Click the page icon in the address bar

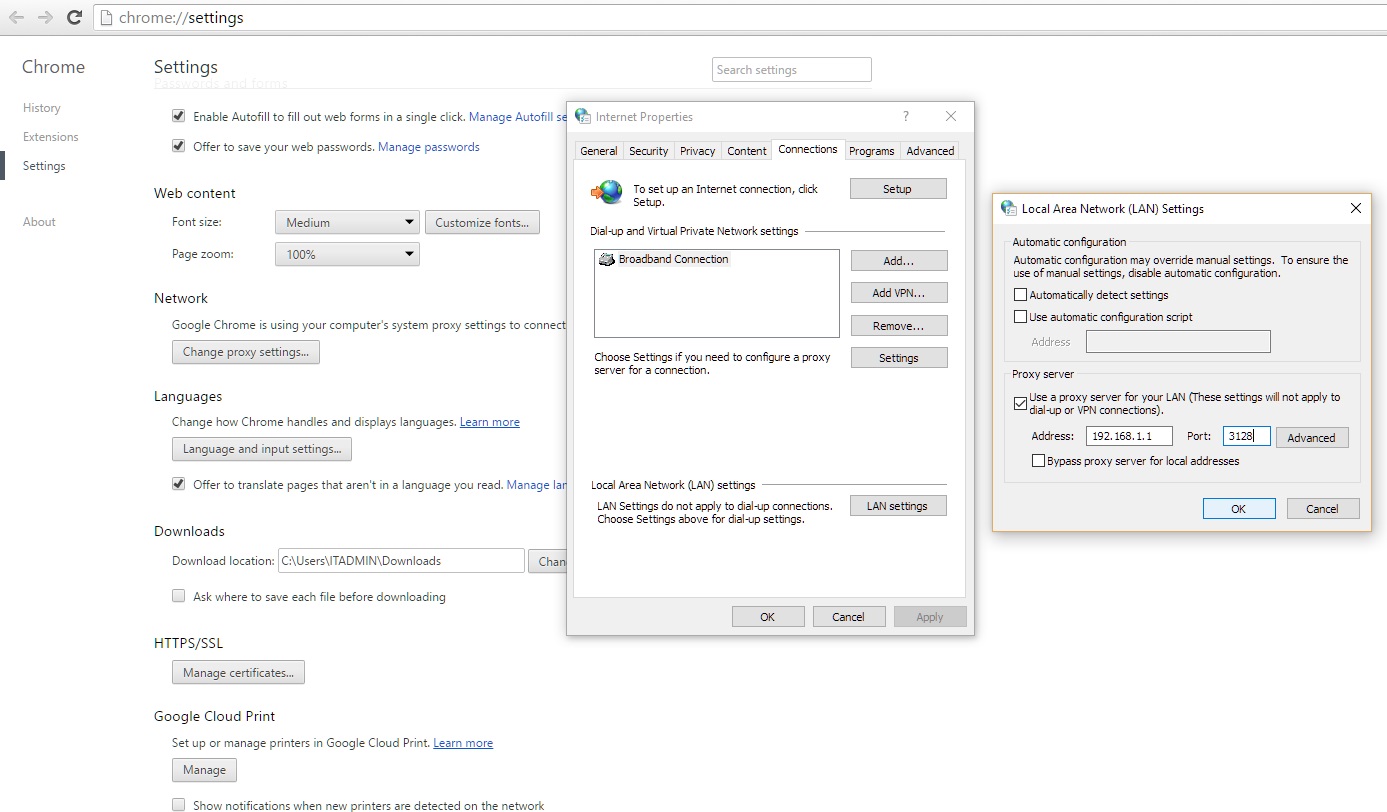108,17
